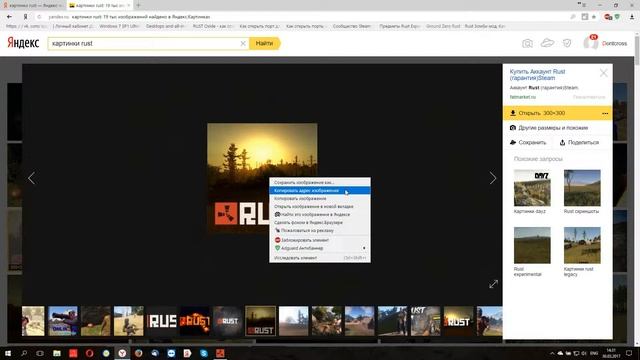Expand the Adguard Антибаннер submenu
Image resolution: width=640 pixels, height=360 pixels.
[320, 248]
